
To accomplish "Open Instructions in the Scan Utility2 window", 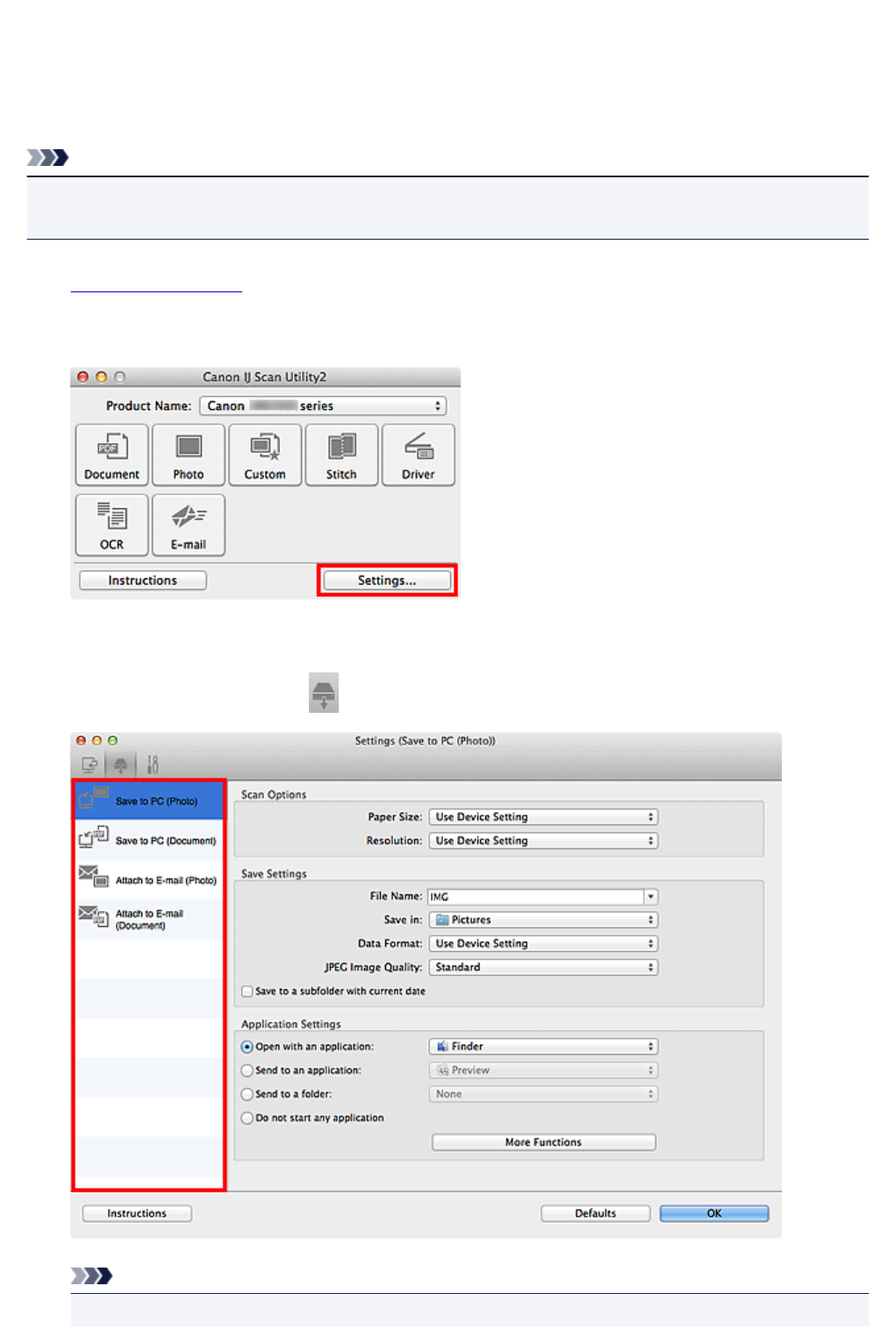I will (x=143, y=580).
